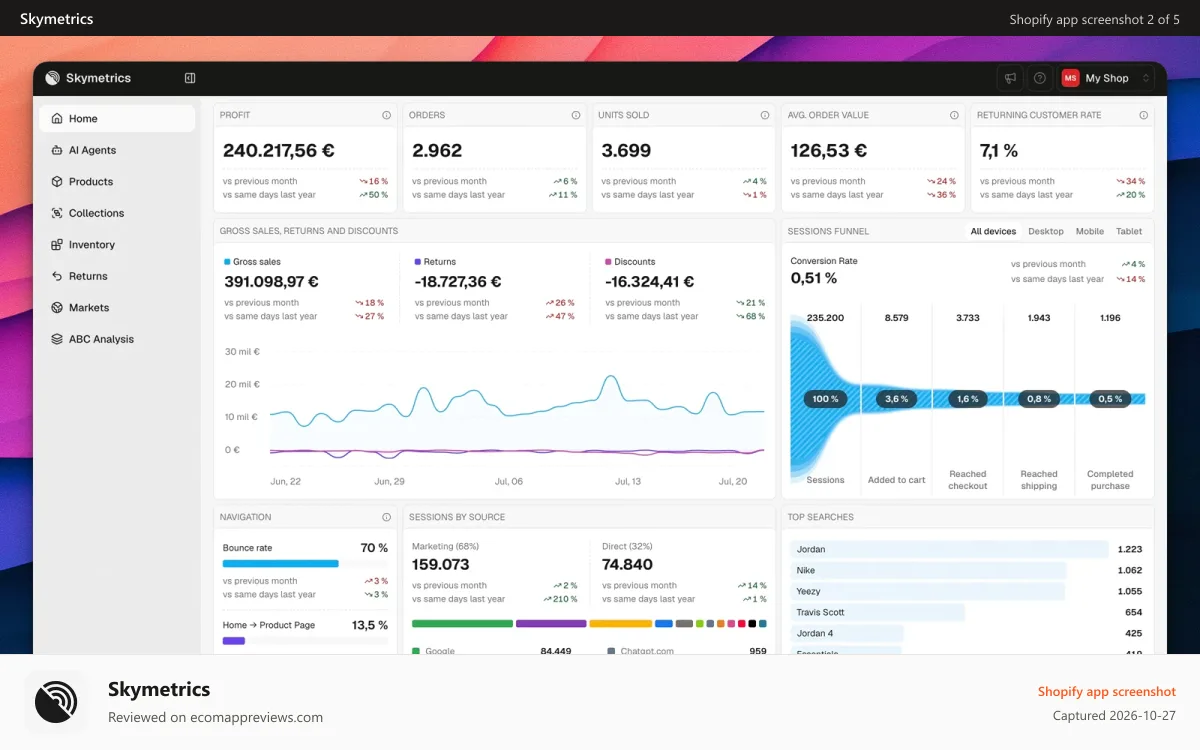1200x750 pixels.
Task: Show info for the Units Sold card
Action: coord(765,115)
